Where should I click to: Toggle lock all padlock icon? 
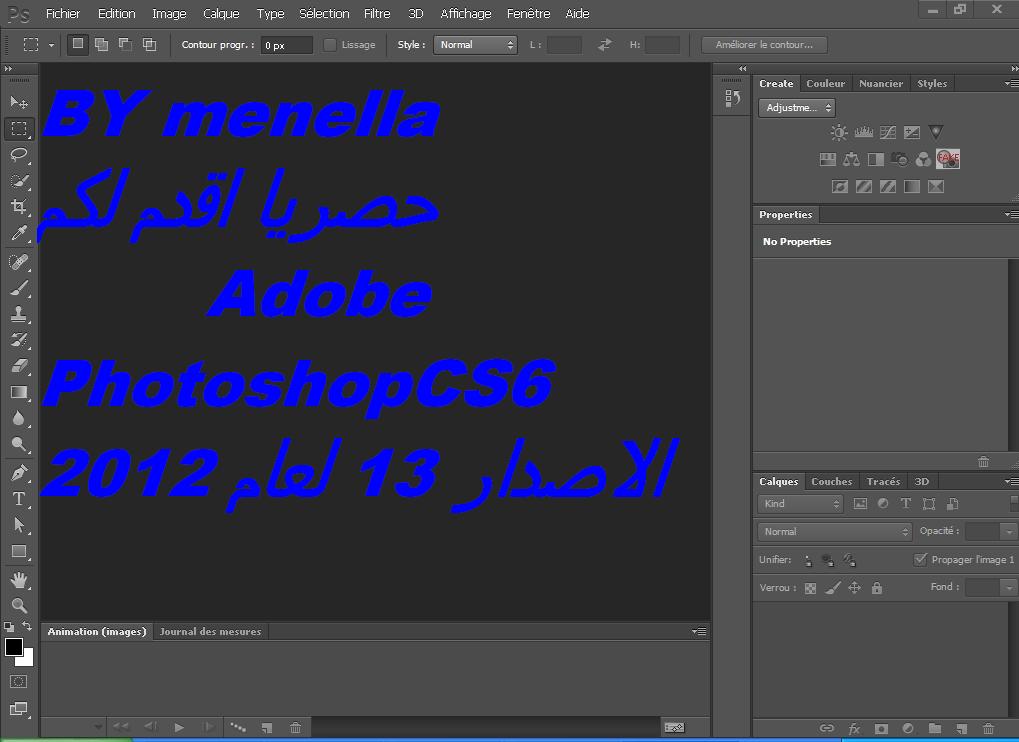click(x=877, y=588)
